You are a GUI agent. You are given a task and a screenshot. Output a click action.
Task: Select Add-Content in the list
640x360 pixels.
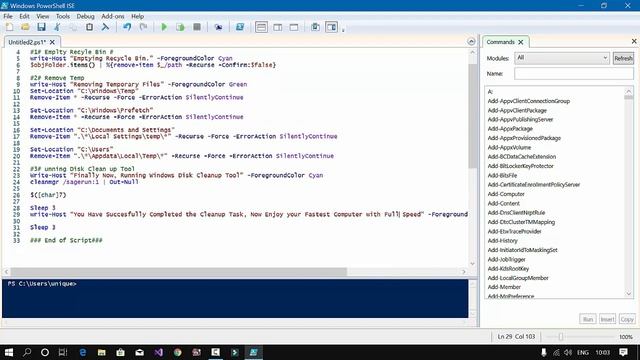point(503,204)
